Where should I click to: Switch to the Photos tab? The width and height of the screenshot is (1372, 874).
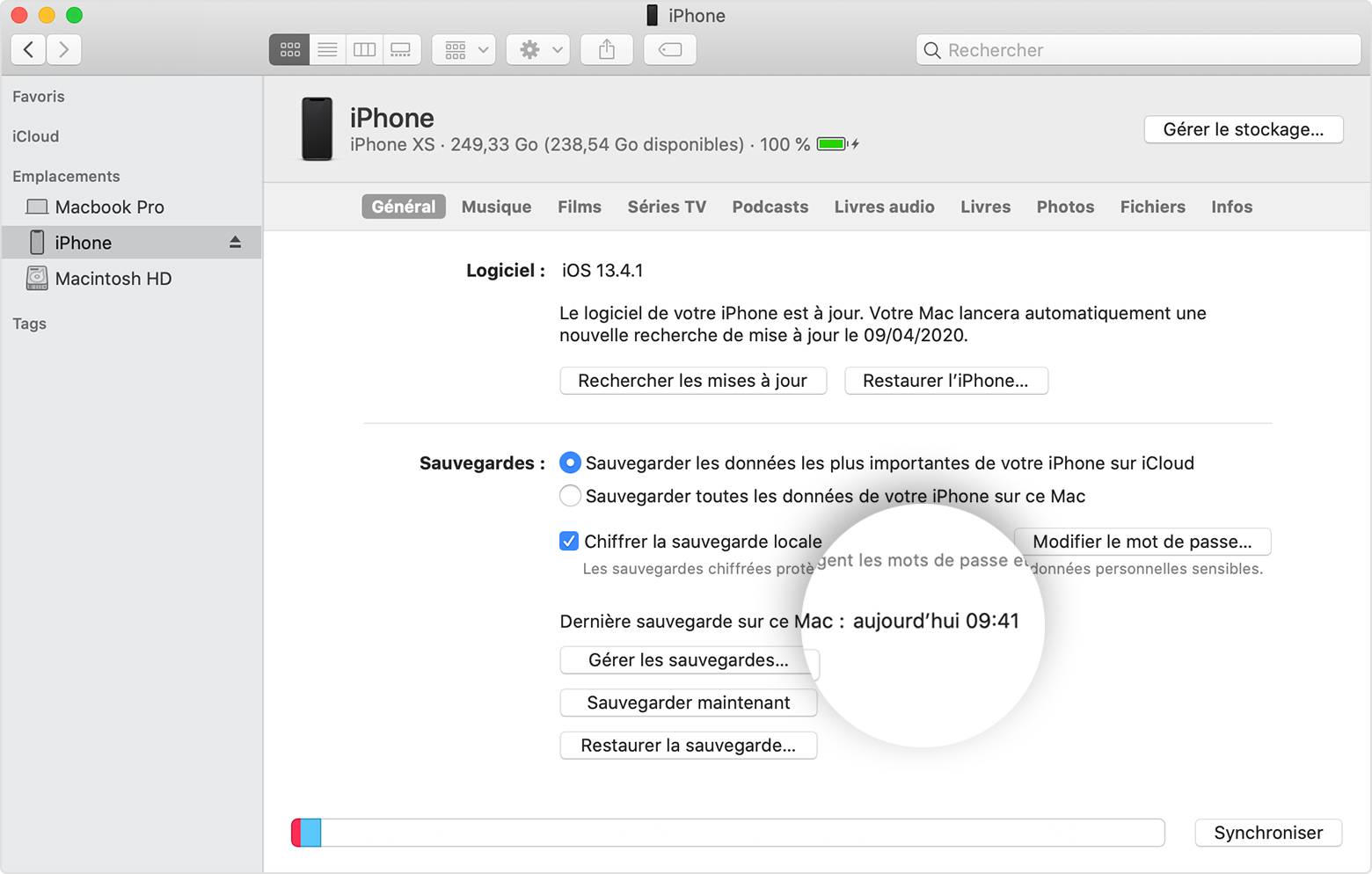tap(1065, 207)
